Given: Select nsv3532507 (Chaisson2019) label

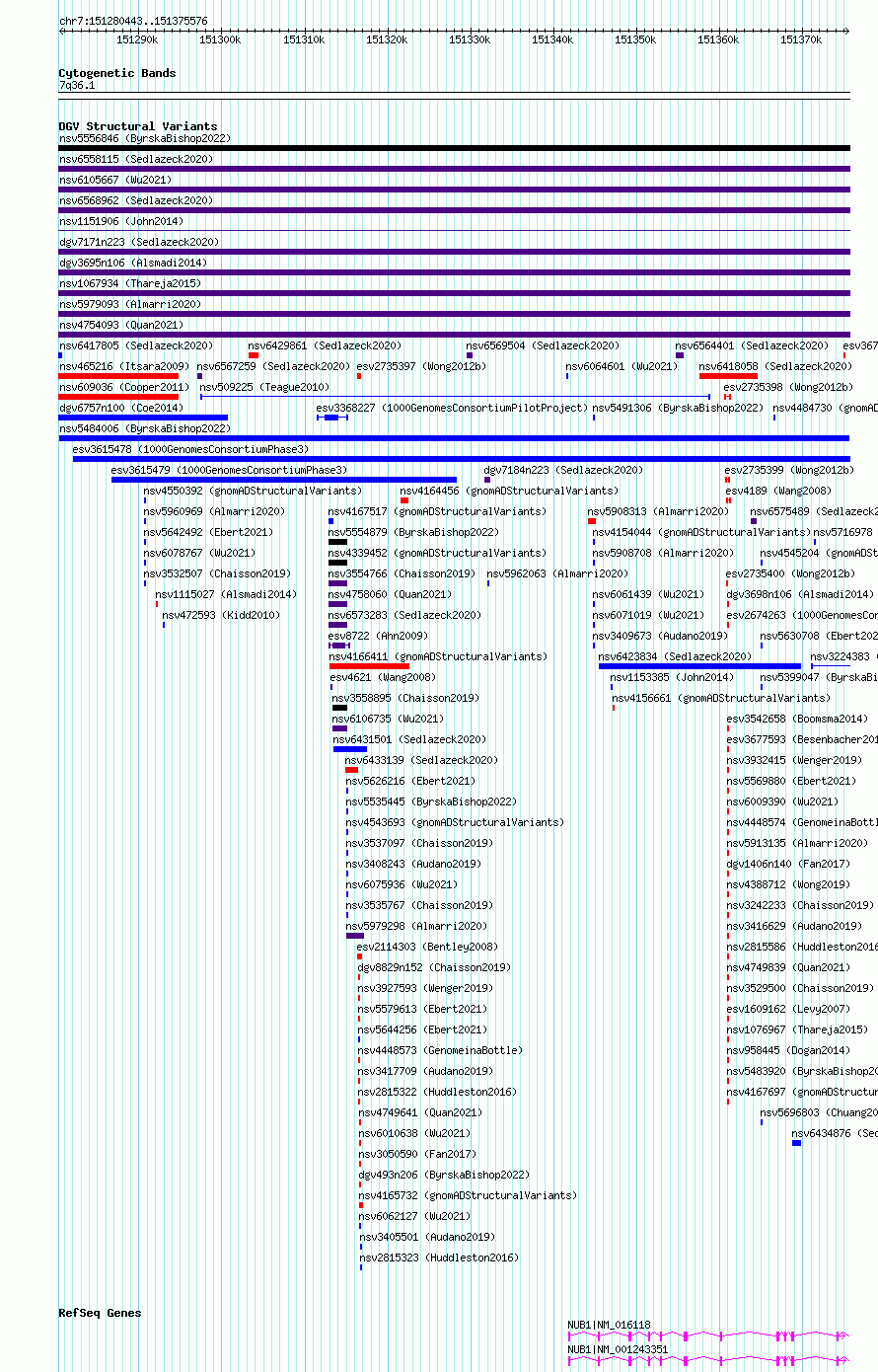Looking at the screenshot, I should [217, 574].
